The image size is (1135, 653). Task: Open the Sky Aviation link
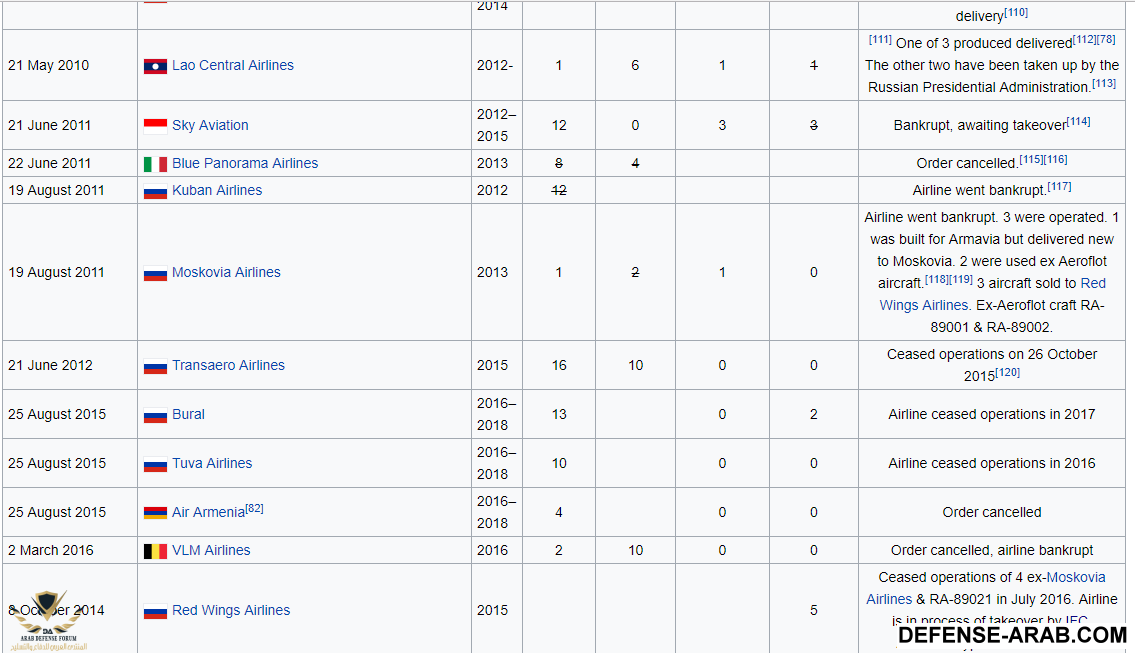[210, 125]
